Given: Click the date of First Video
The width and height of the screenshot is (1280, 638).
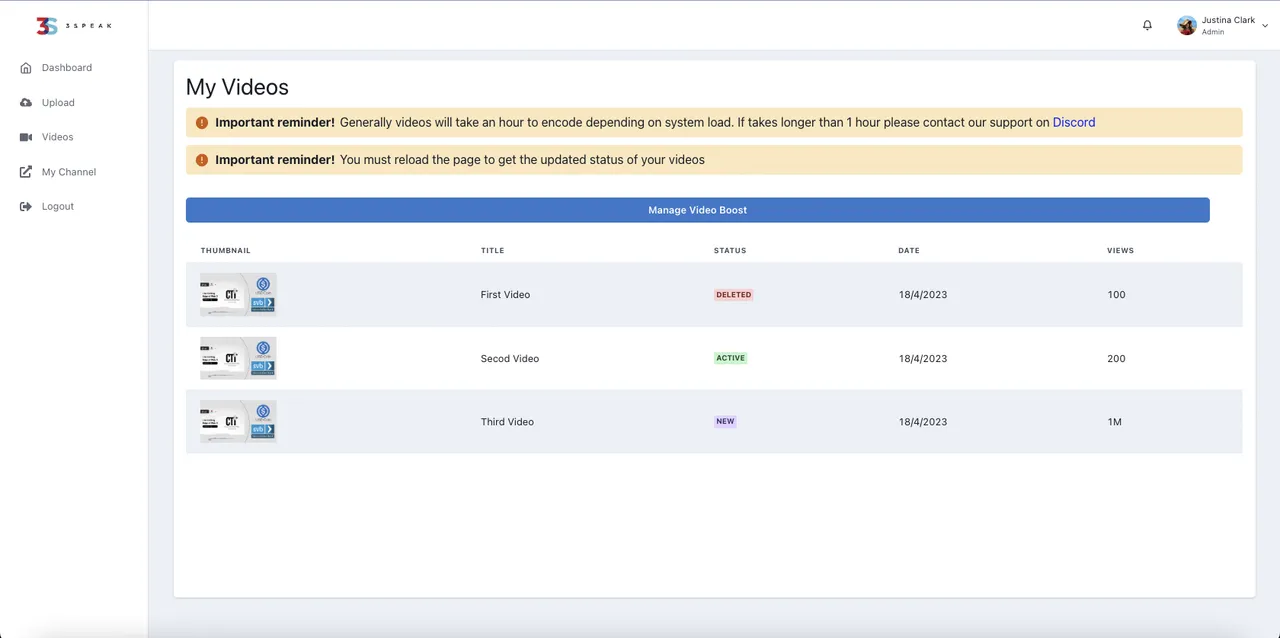Looking at the screenshot, I should [x=923, y=295].
